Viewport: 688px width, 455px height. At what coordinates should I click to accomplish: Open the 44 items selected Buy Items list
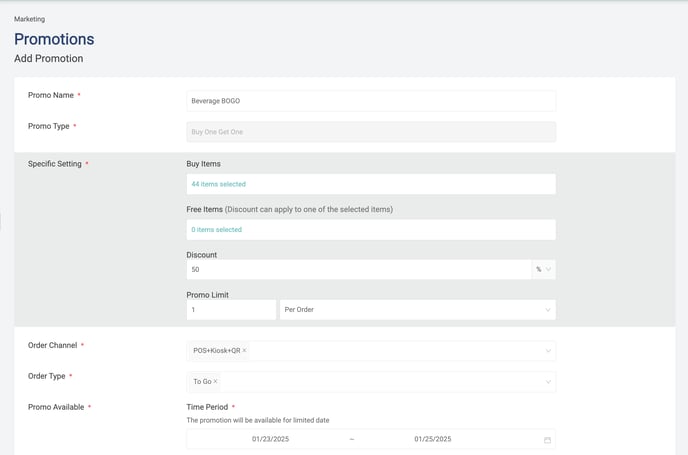[370, 184]
